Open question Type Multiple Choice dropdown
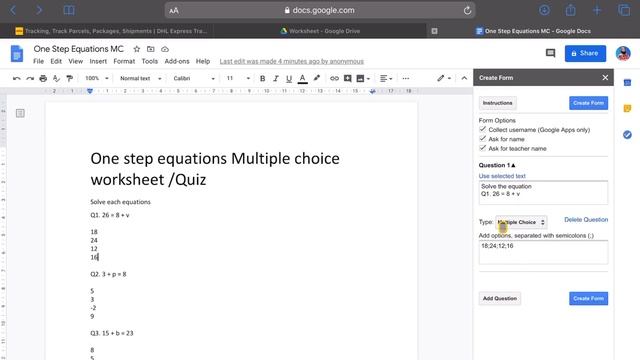The height and width of the screenshot is (360, 640). coord(521,222)
